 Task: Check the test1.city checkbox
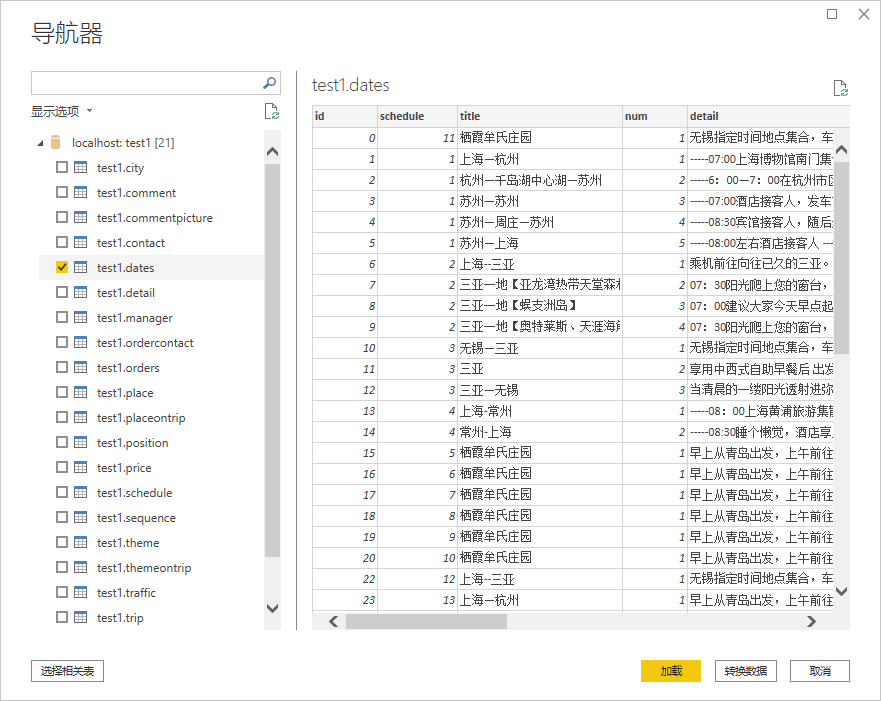click(62, 168)
